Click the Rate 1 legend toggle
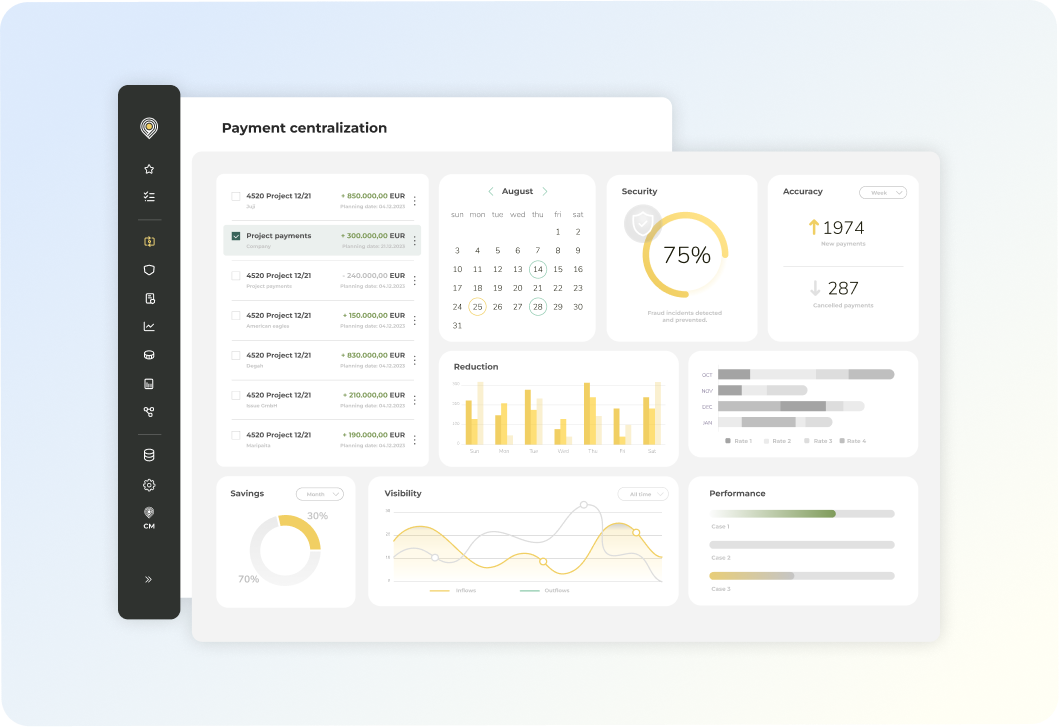 pos(737,440)
